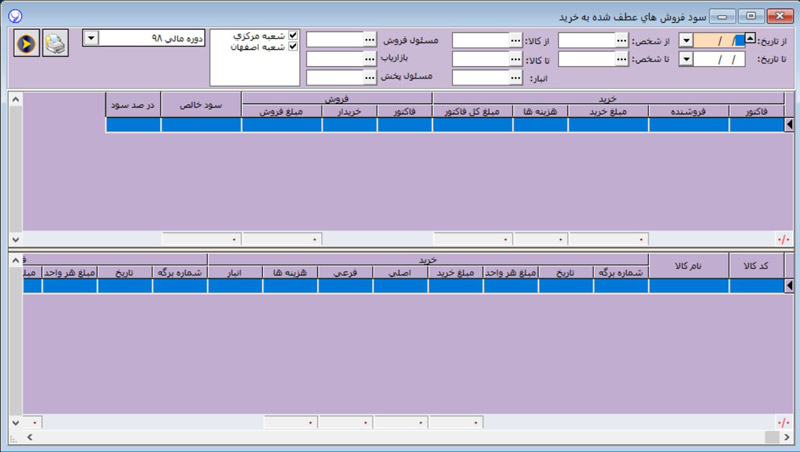Run the report with the yellow arrow button
The height and width of the screenshot is (452, 800).
click(26, 43)
